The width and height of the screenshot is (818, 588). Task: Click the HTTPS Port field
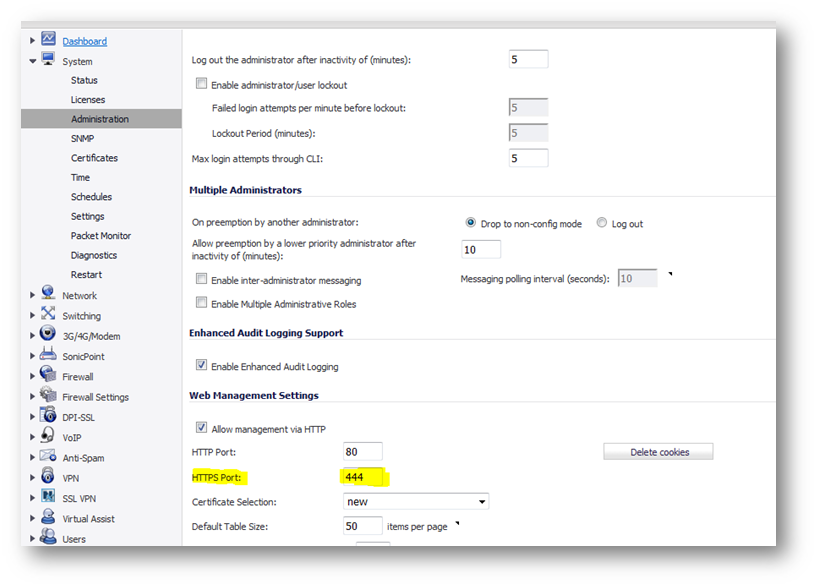tap(364, 477)
